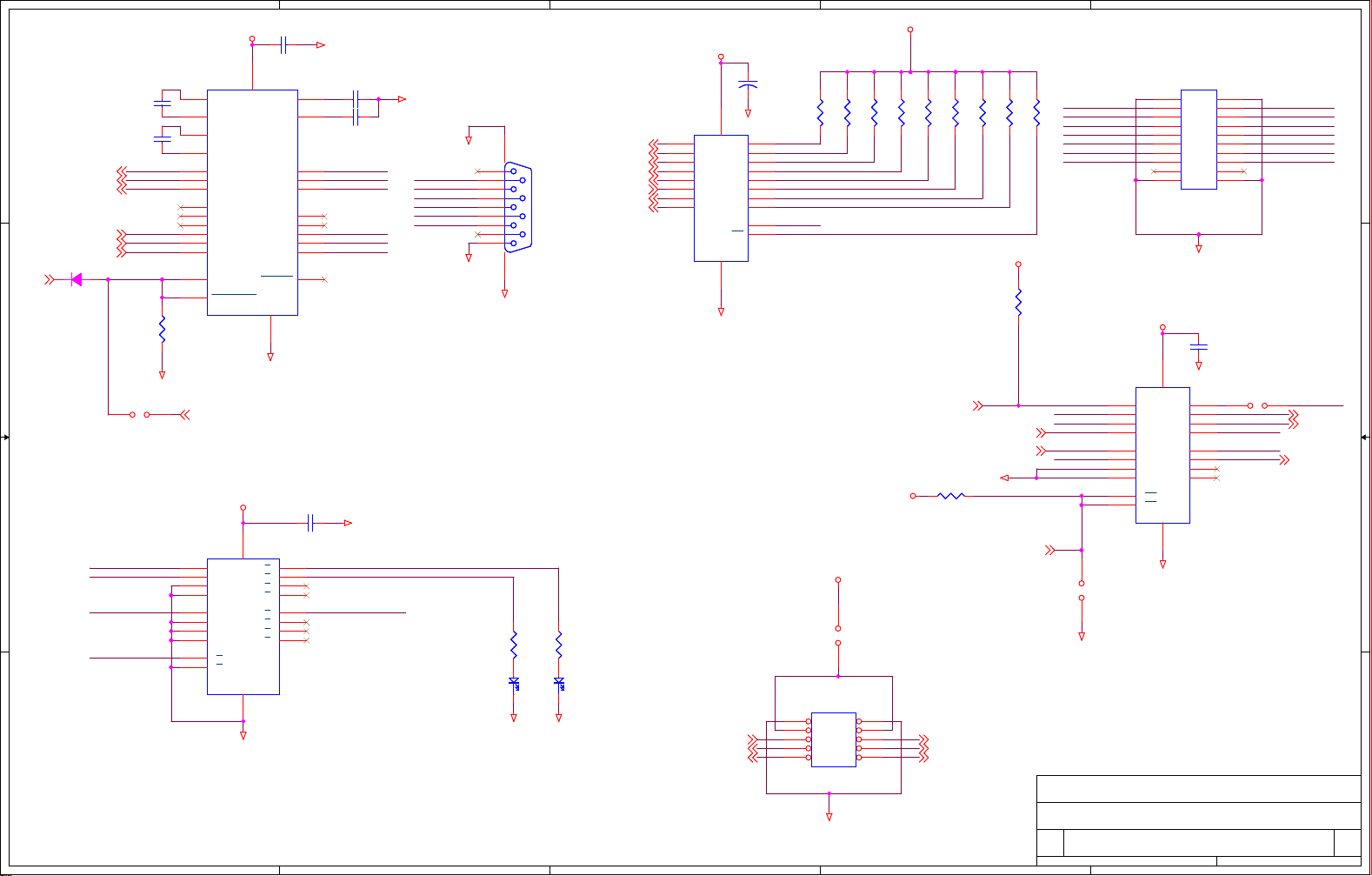Click the empty title block in the corner

(x=1198, y=820)
